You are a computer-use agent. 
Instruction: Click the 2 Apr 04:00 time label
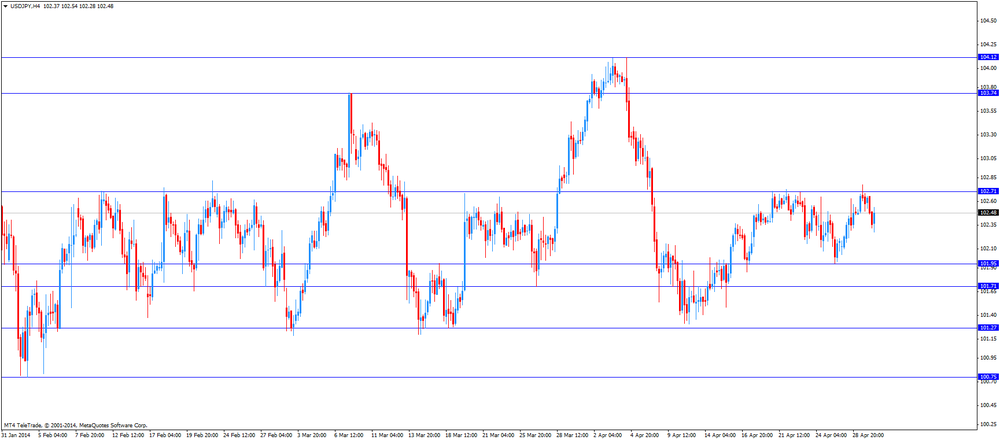(608, 436)
